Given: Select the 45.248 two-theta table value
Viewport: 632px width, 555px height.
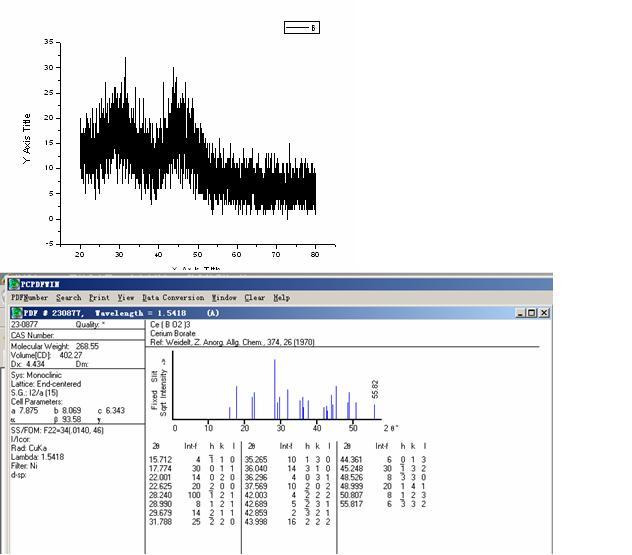Looking at the screenshot, I should pos(351,468).
